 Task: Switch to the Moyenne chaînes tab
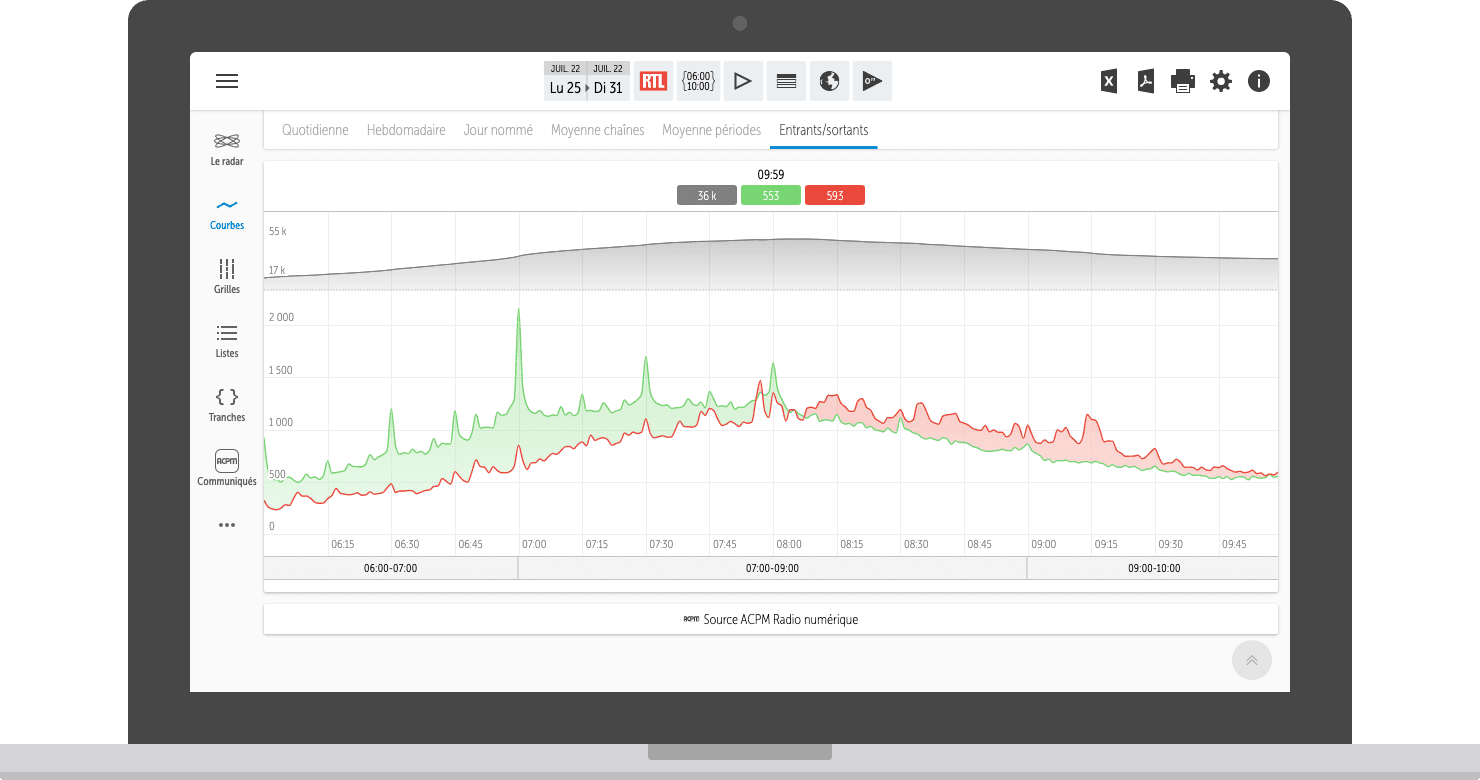click(597, 130)
